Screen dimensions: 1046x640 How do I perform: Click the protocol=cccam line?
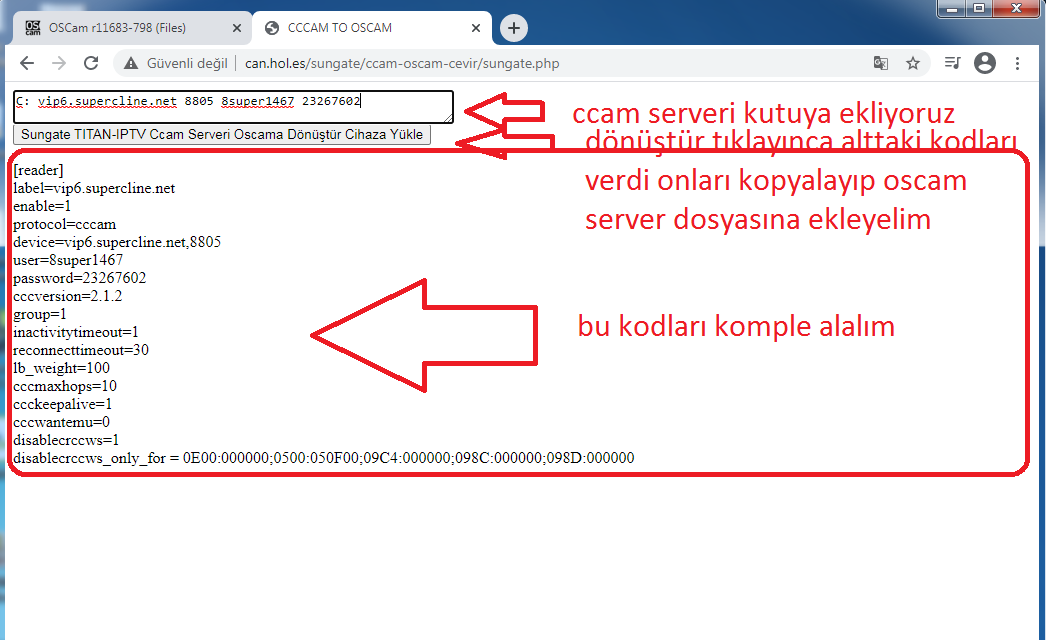(x=65, y=224)
